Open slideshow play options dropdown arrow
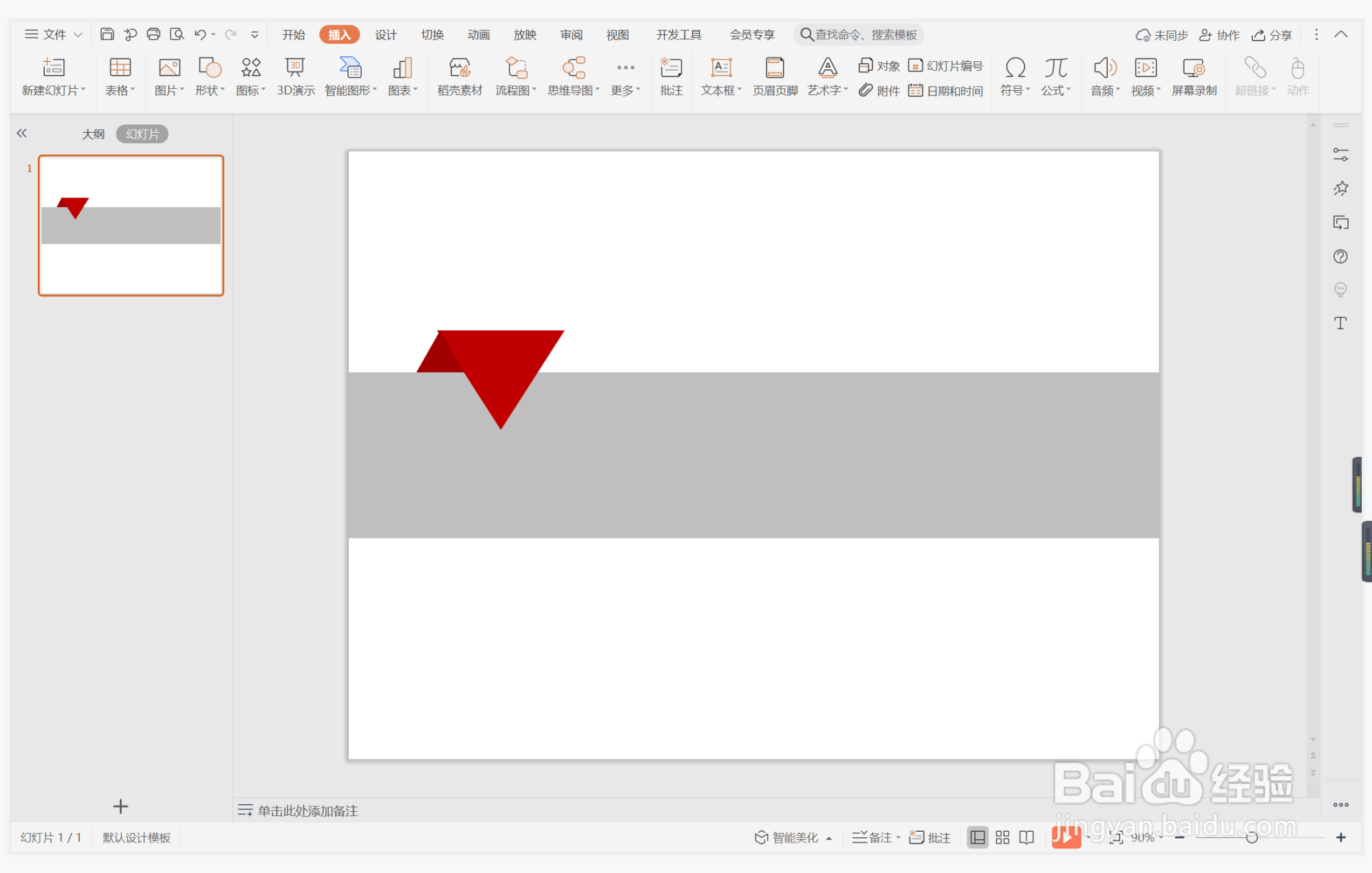1372x873 pixels. (1088, 837)
